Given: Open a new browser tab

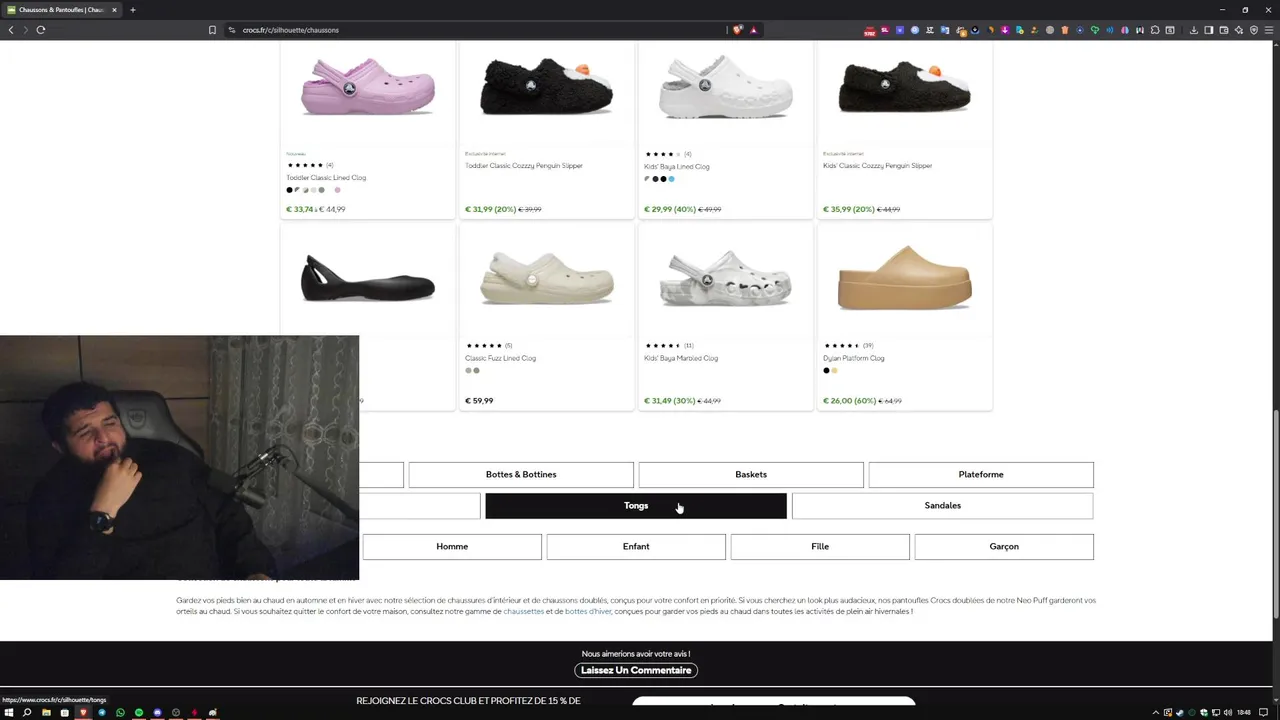Looking at the screenshot, I should click(x=132, y=10).
